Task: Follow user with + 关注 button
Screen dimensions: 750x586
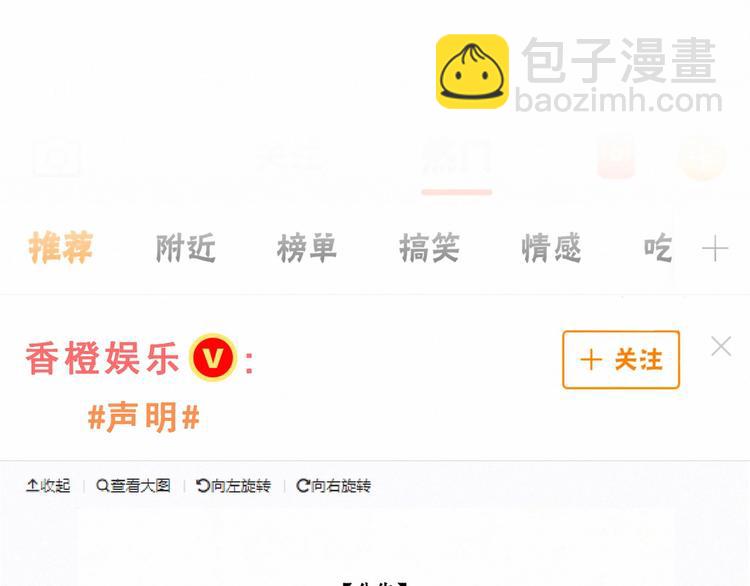Action: (621, 360)
